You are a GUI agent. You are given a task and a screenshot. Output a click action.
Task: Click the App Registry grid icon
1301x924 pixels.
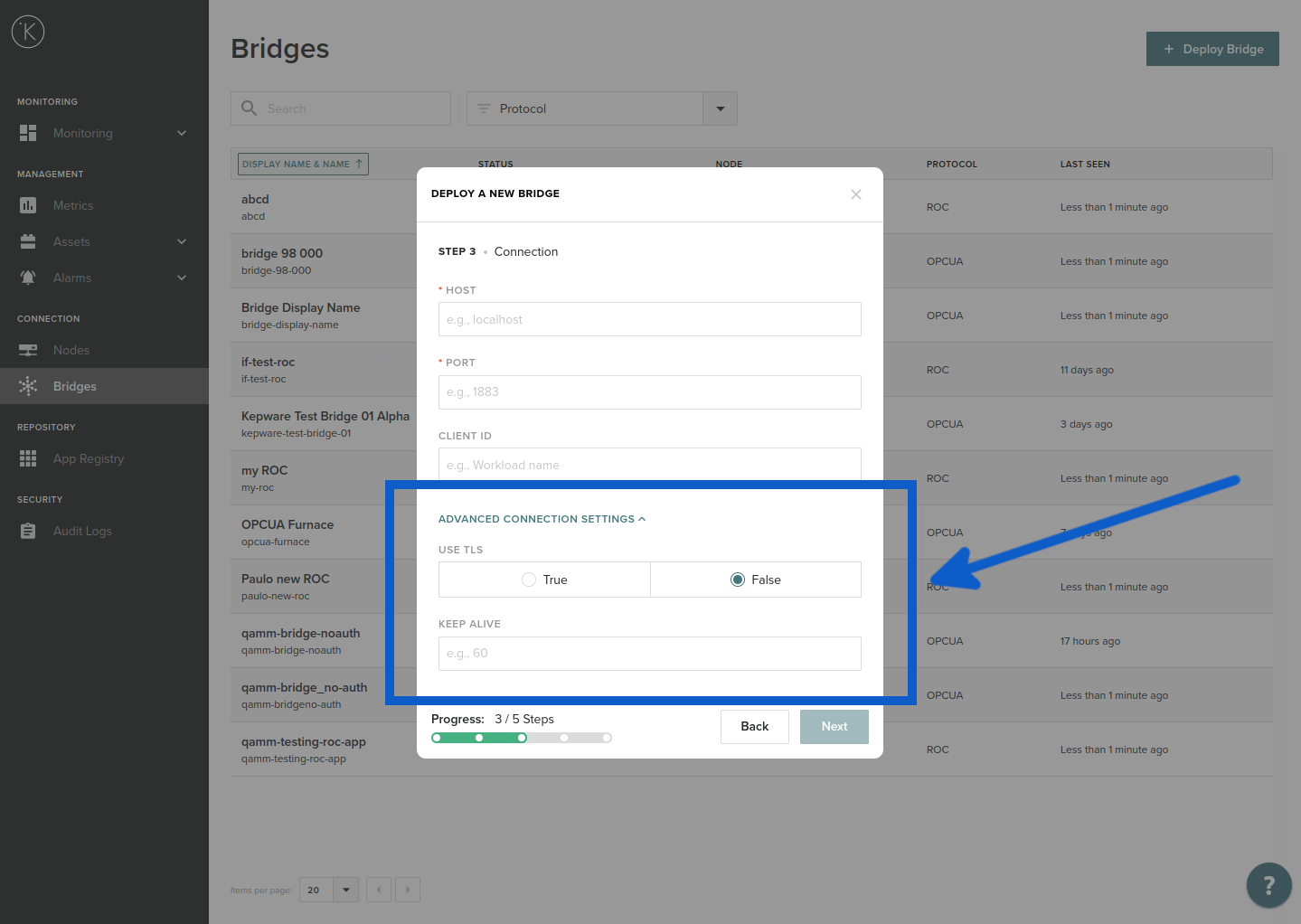click(x=28, y=458)
